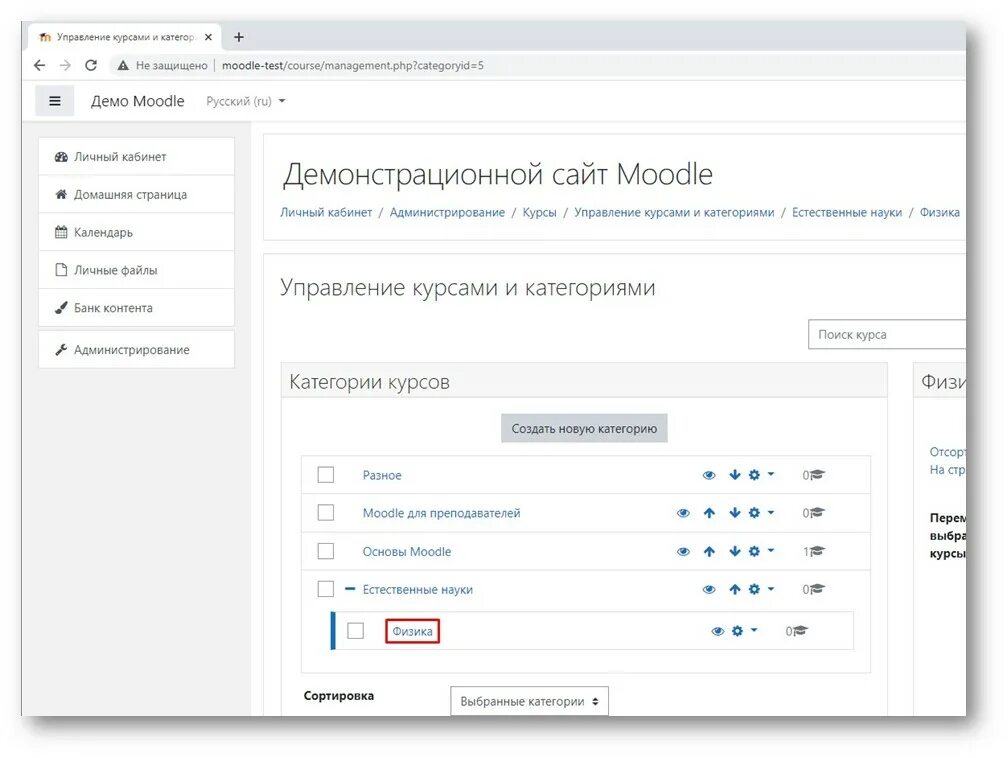Click the Демо Moodle site title

[138, 102]
